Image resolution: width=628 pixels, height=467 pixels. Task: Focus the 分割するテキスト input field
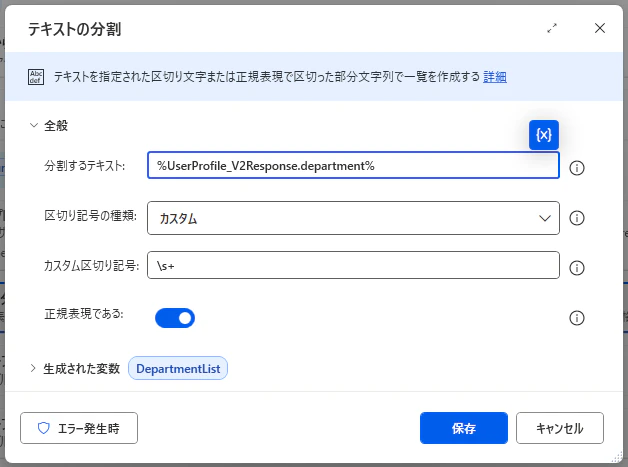tap(353, 165)
